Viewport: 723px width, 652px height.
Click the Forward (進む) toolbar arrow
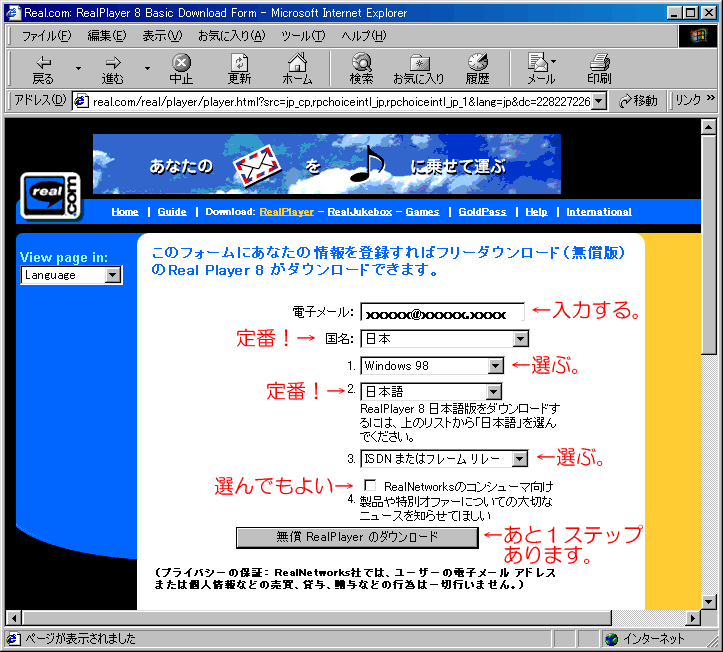113,69
